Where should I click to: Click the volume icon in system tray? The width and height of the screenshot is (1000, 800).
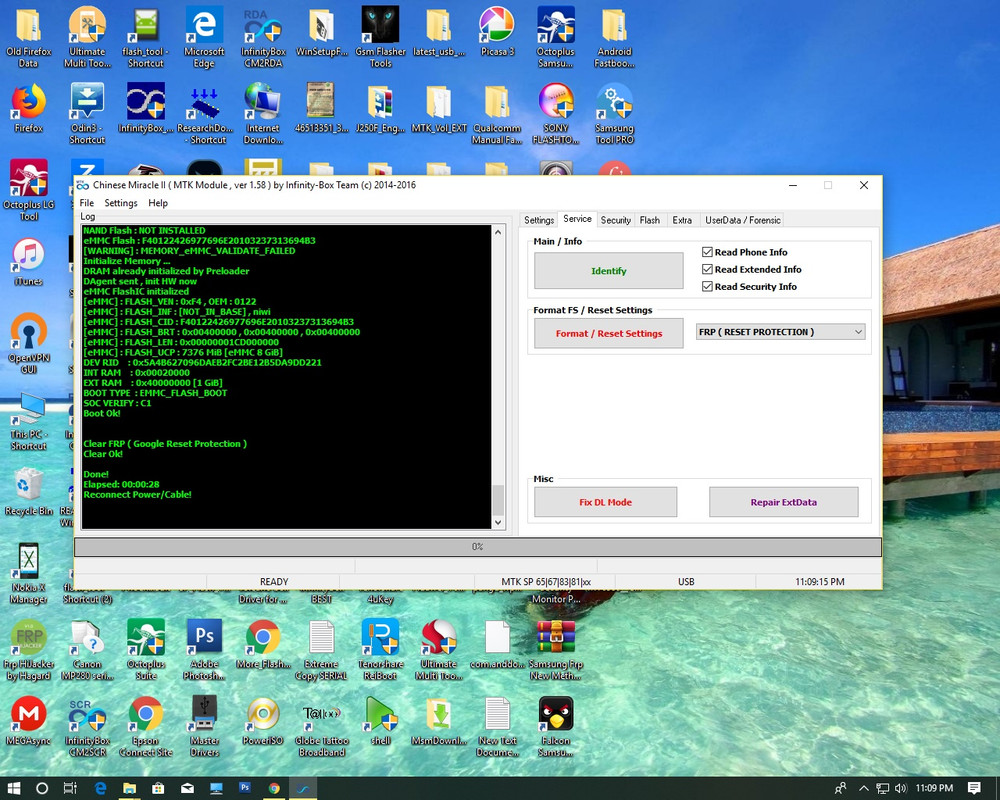pyautogui.click(x=901, y=788)
